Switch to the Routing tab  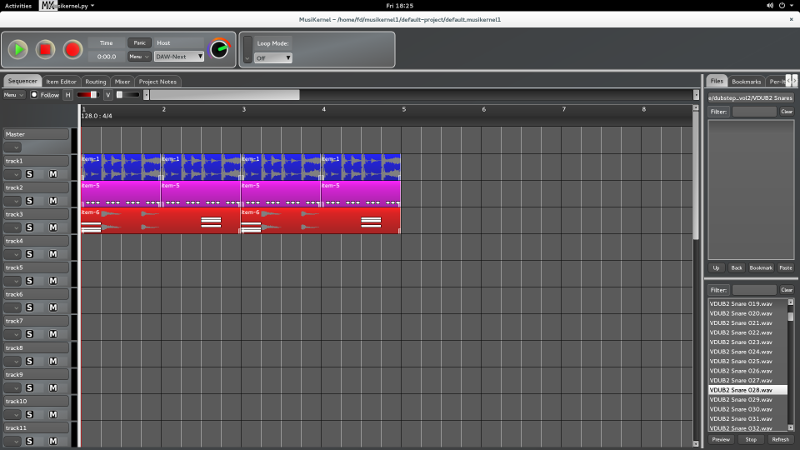click(95, 82)
